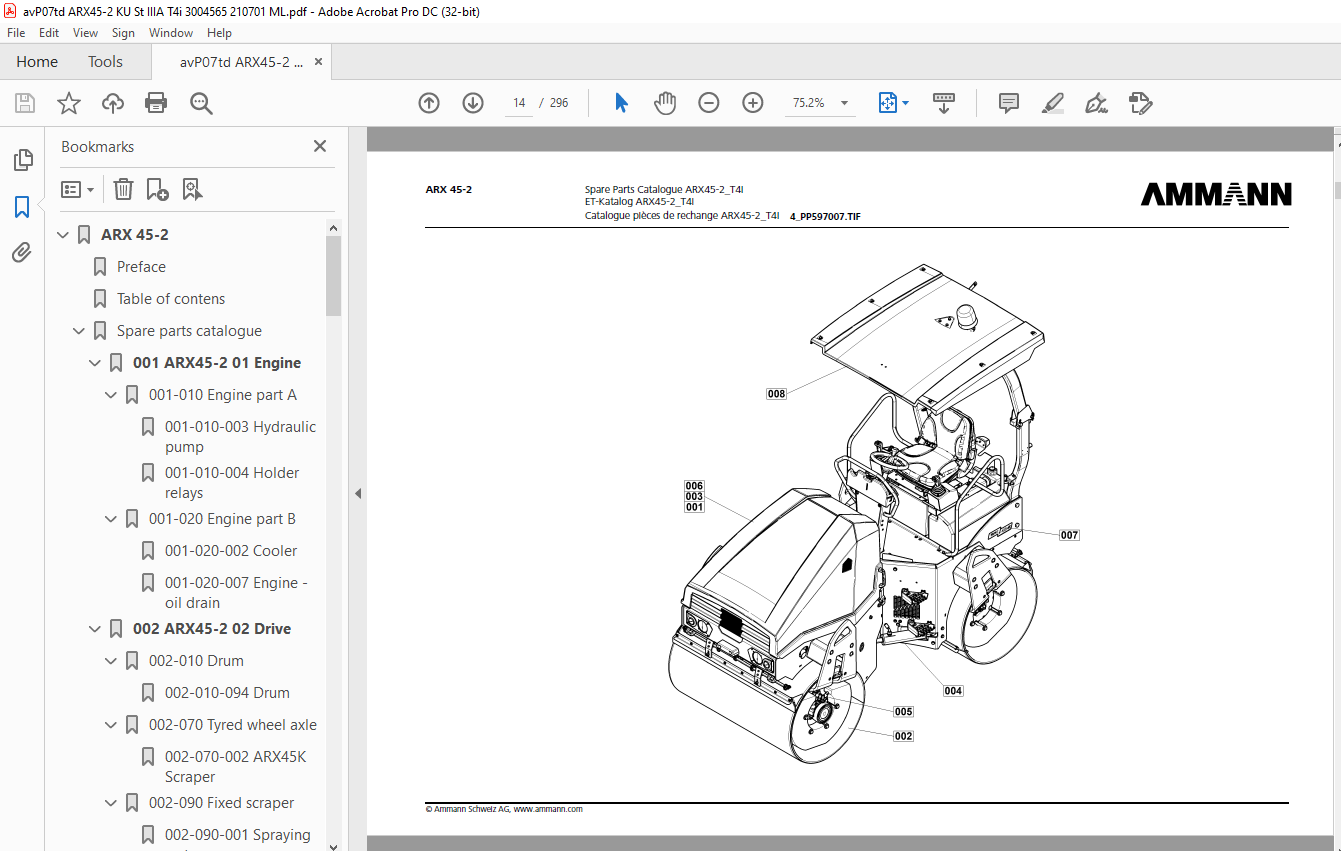Zoom in with the plus icon
The image size is (1341, 851).
pyautogui.click(x=753, y=103)
